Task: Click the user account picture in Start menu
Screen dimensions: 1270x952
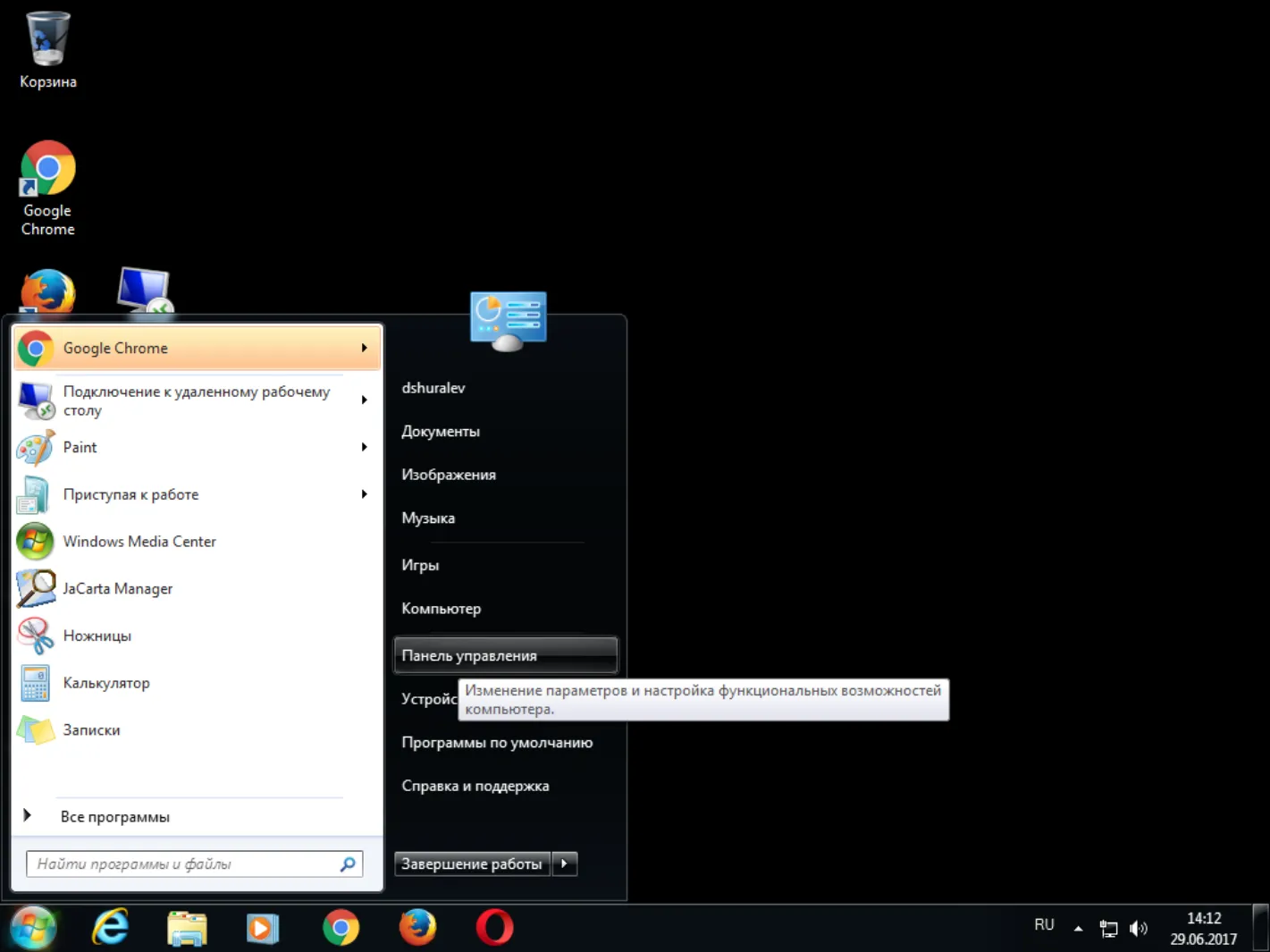Action: point(509,321)
